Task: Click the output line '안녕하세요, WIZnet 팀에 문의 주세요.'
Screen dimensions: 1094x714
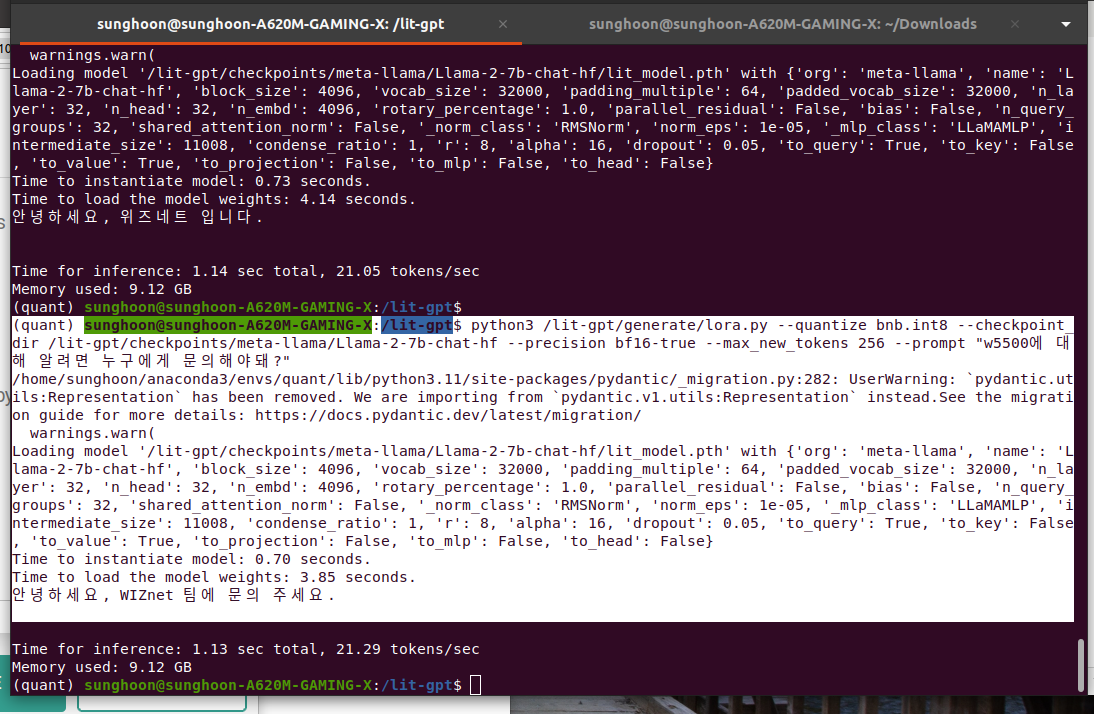Action: pos(174,595)
